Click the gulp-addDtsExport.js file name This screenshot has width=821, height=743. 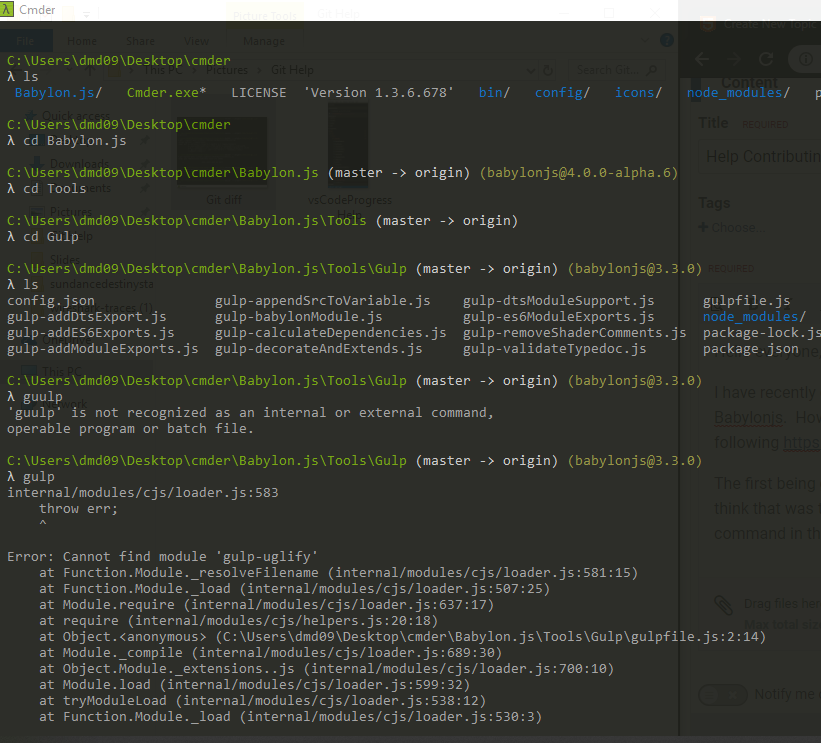[86, 317]
